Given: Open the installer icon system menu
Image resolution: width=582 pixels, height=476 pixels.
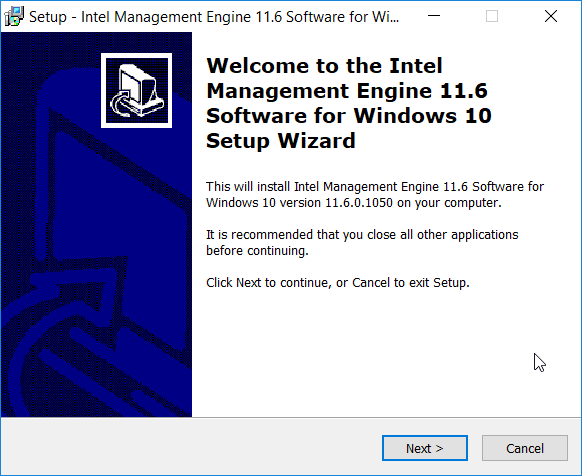Looking at the screenshot, I should pyautogui.click(x=14, y=17).
